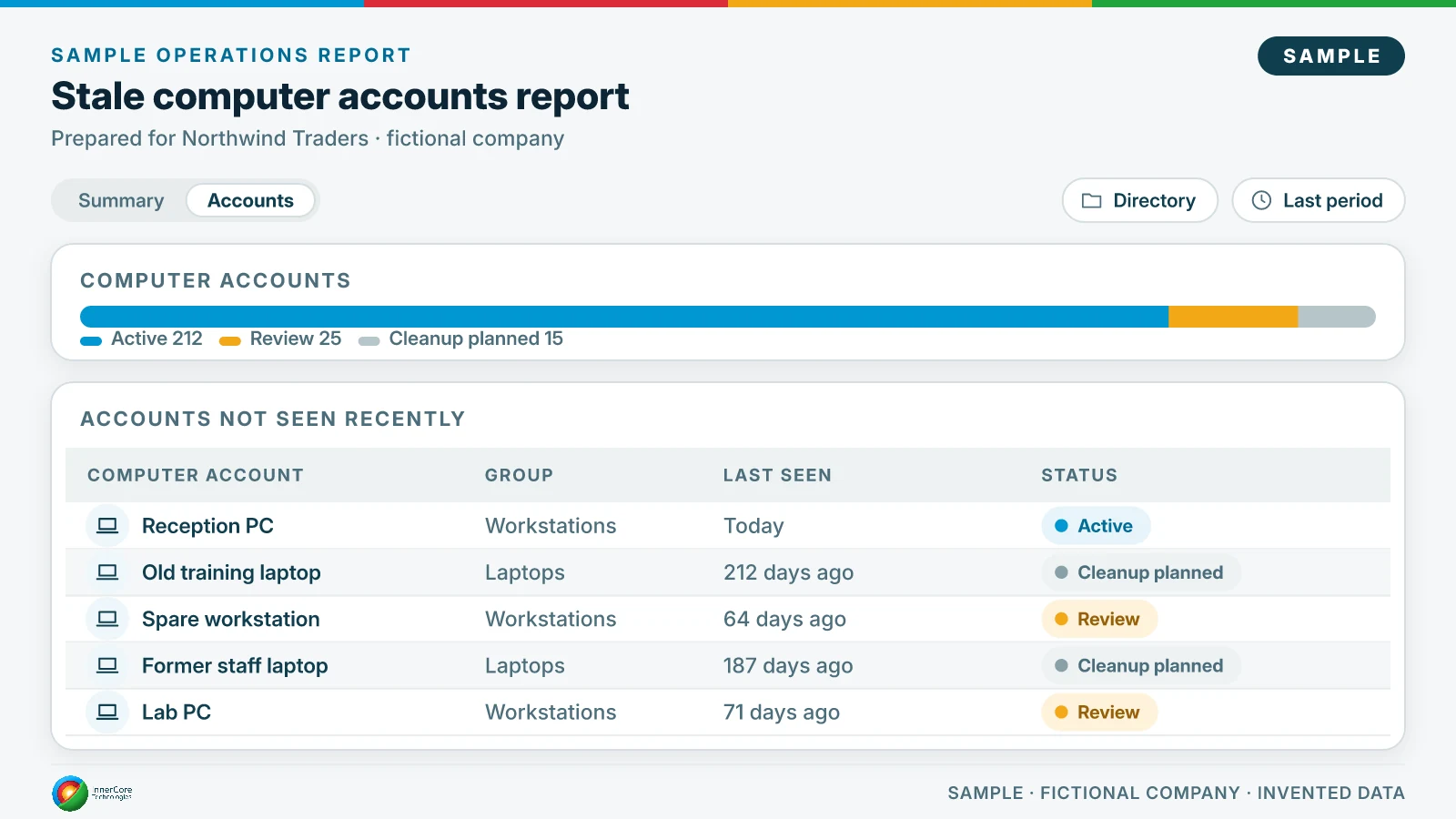Click the blue Active segment of the bar
The width and height of the screenshot is (1456, 819).
(624, 317)
